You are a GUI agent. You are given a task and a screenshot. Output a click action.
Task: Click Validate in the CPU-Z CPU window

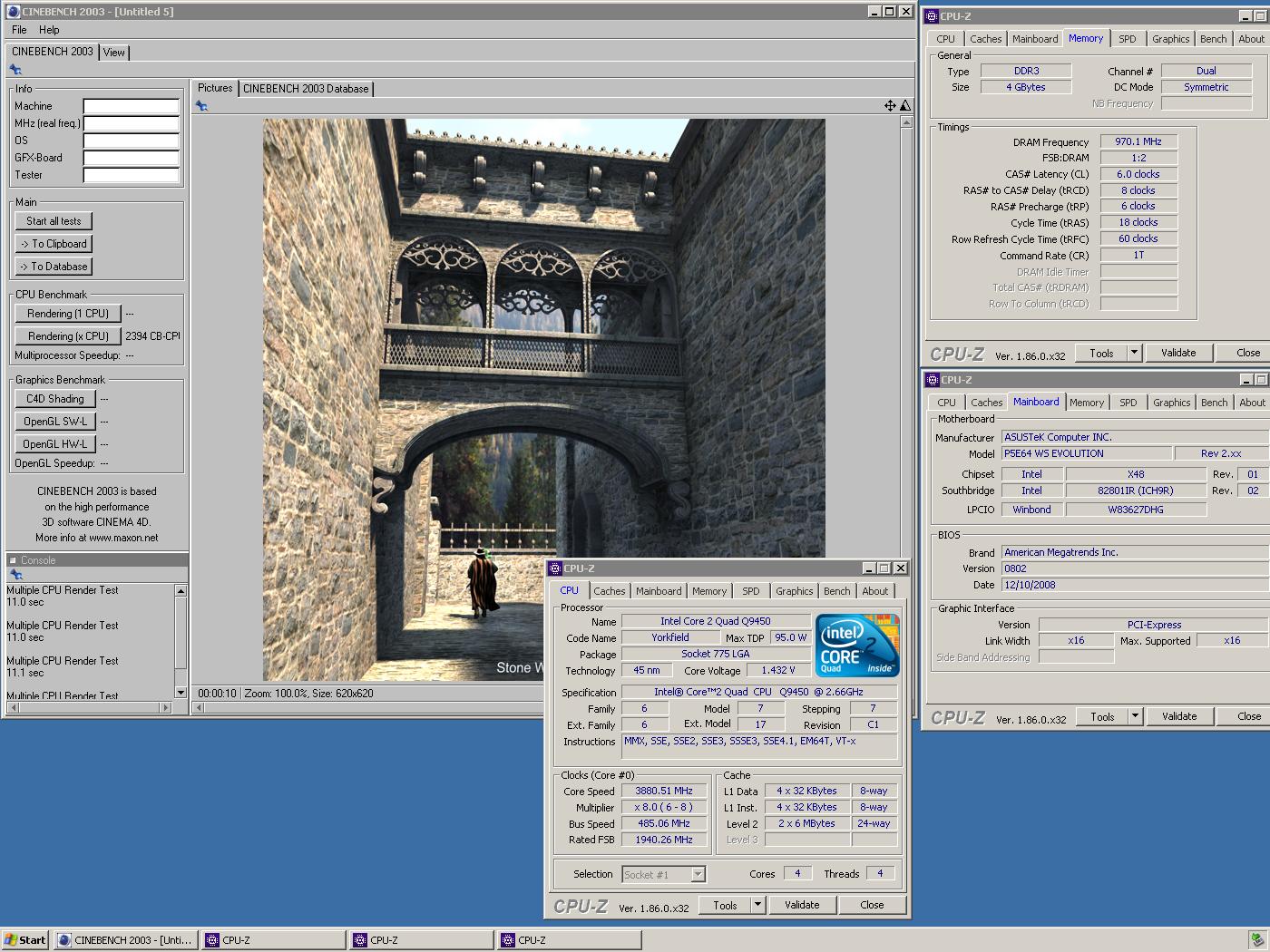(802, 905)
